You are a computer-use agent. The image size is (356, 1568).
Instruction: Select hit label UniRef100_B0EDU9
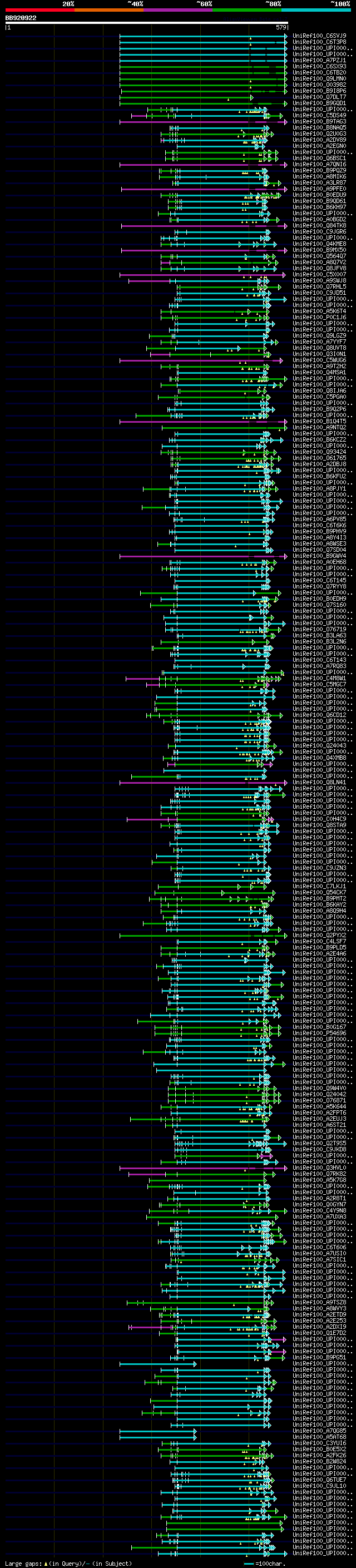coord(319,195)
